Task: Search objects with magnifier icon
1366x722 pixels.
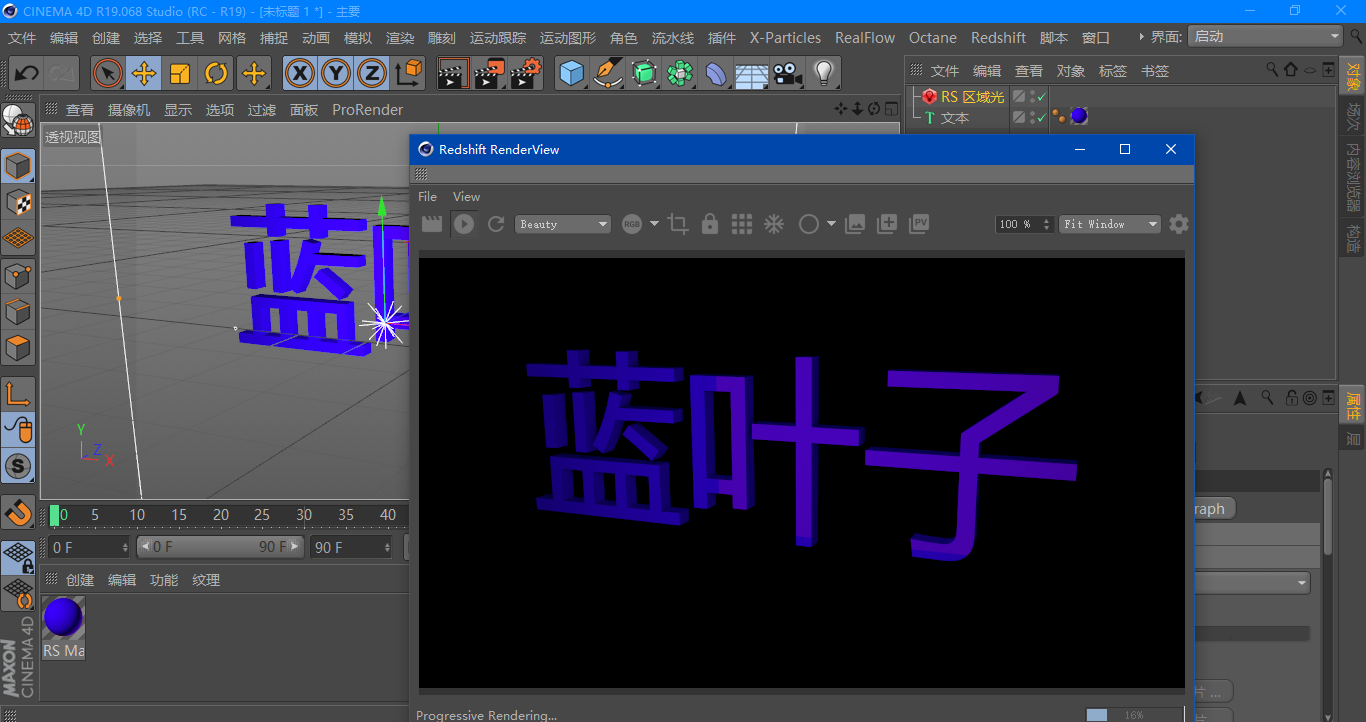Action: [x=1272, y=70]
